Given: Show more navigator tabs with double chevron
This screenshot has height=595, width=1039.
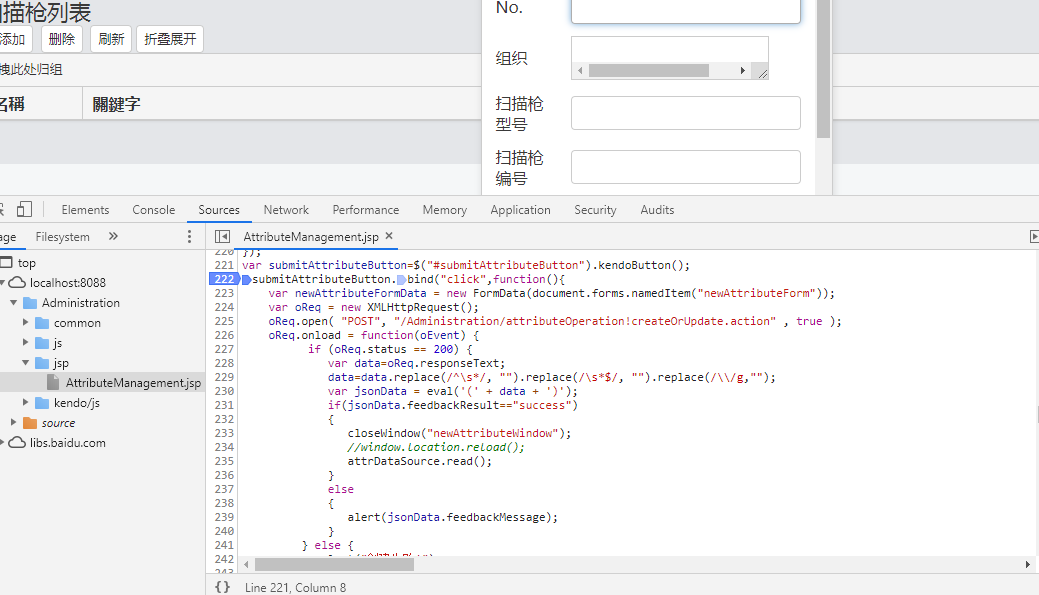Looking at the screenshot, I should tap(113, 237).
